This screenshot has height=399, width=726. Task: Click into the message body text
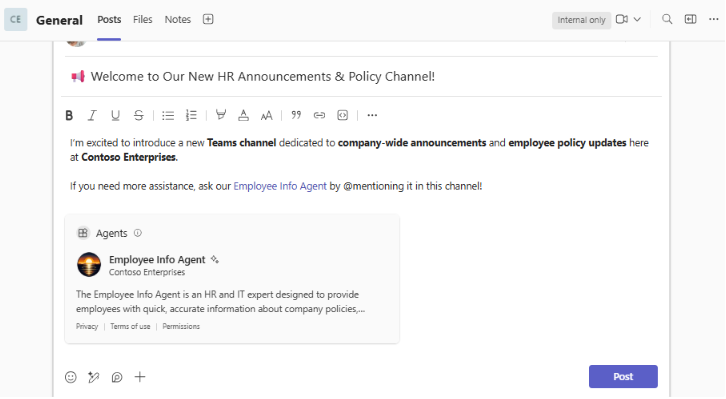tap(359, 164)
